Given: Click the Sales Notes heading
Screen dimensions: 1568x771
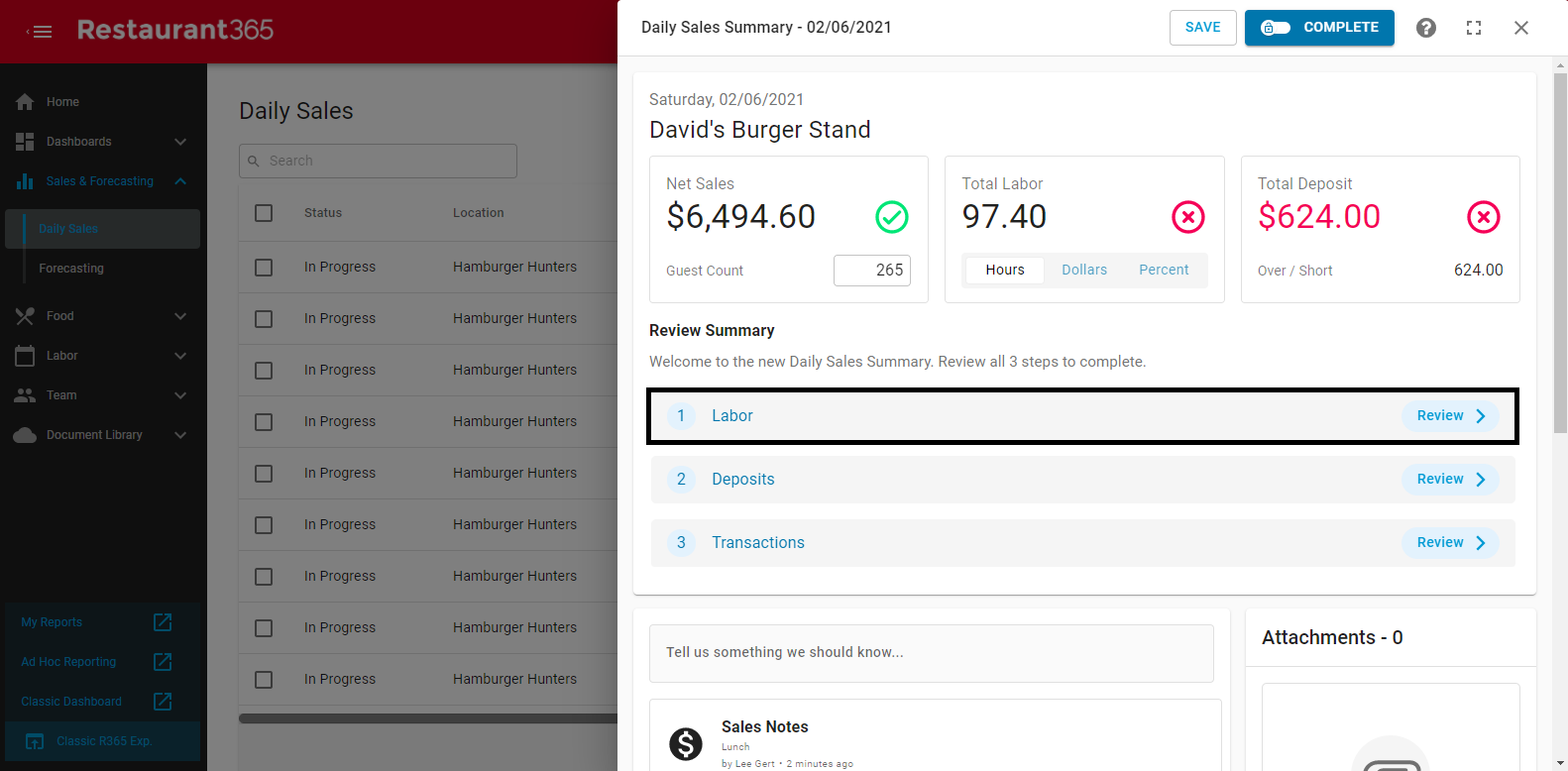Looking at the screenshot, I should (x=765, y=727).
